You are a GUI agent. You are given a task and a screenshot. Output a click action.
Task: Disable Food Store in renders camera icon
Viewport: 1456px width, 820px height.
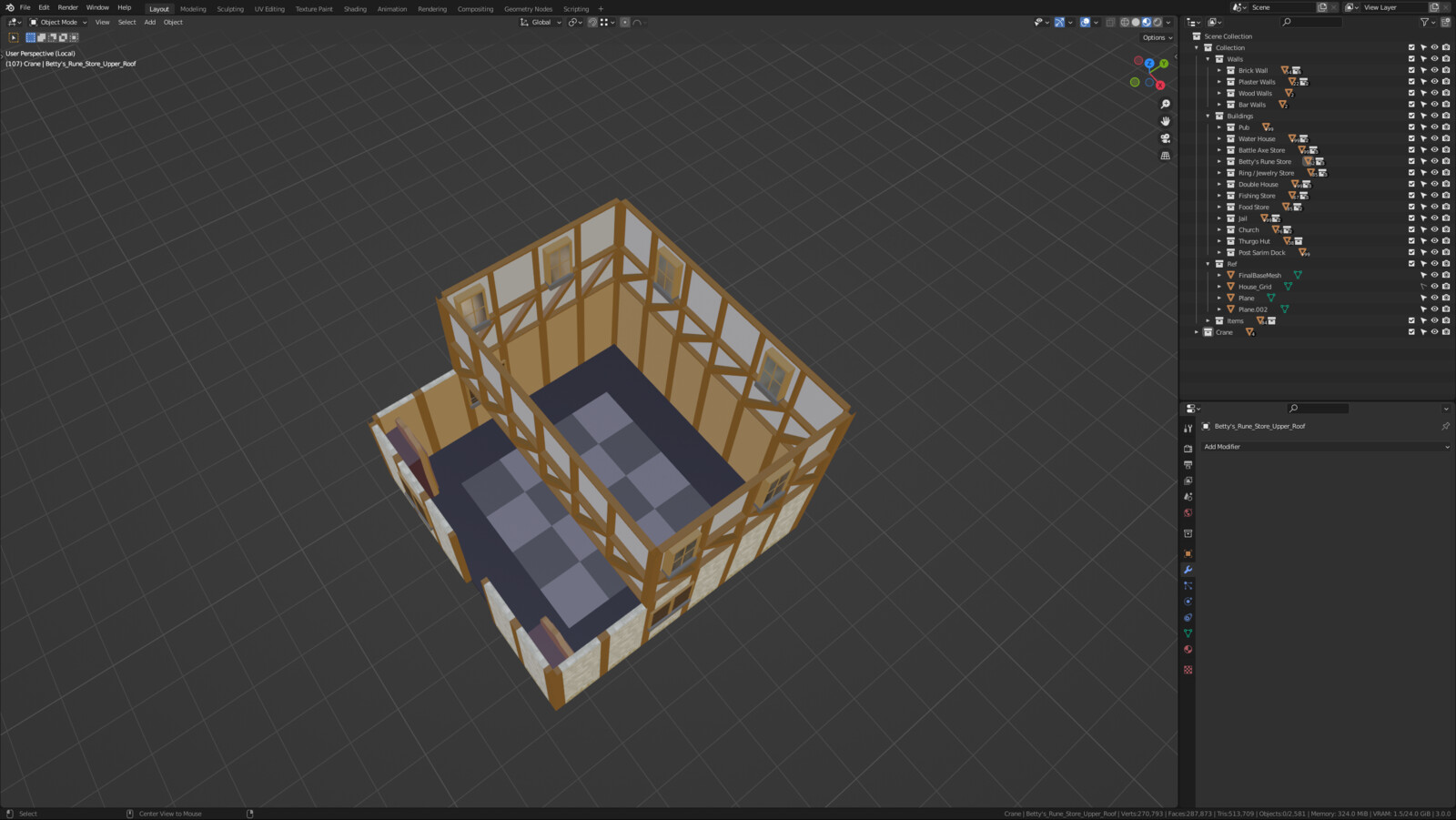click(x=1446, y=207)
